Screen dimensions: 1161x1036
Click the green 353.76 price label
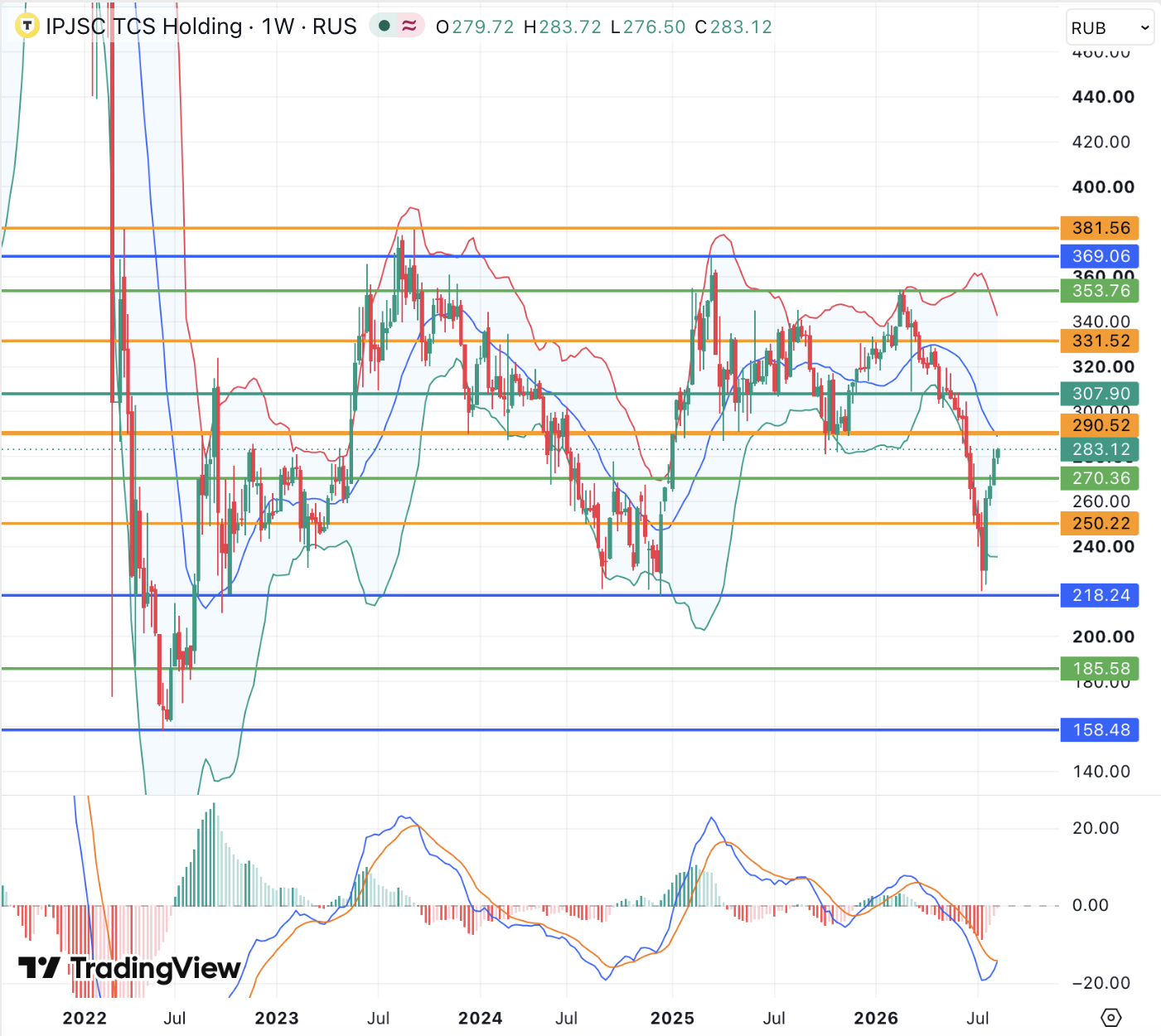[x=1101, y=291]
